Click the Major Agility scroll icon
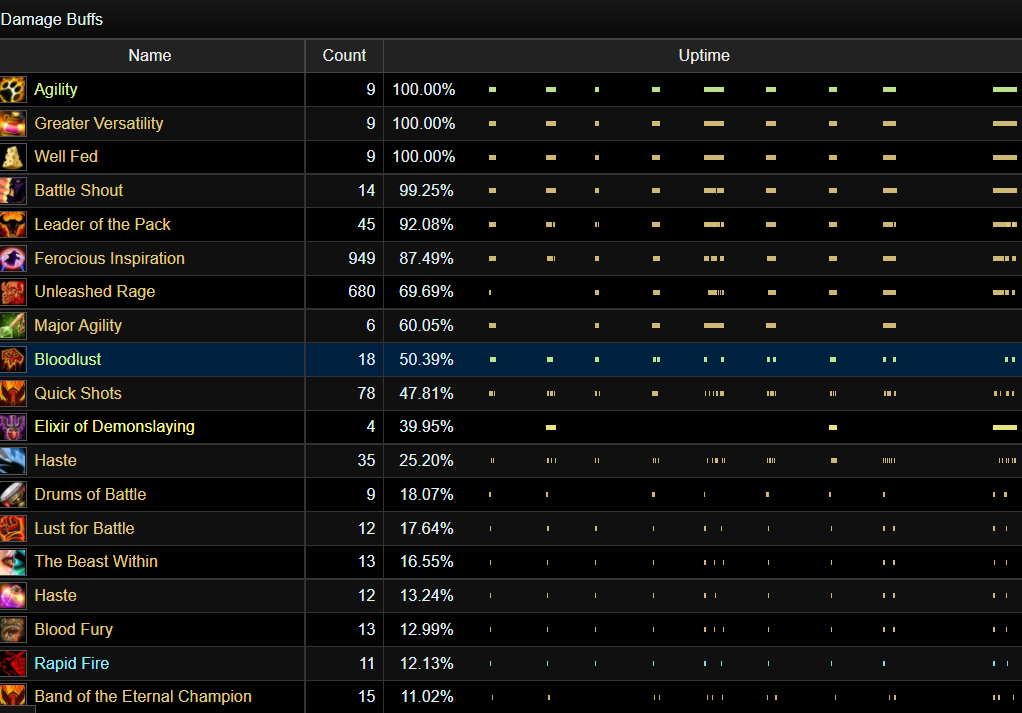The width and height of the screenshot is (1022, 713). (x=13, y=326)
